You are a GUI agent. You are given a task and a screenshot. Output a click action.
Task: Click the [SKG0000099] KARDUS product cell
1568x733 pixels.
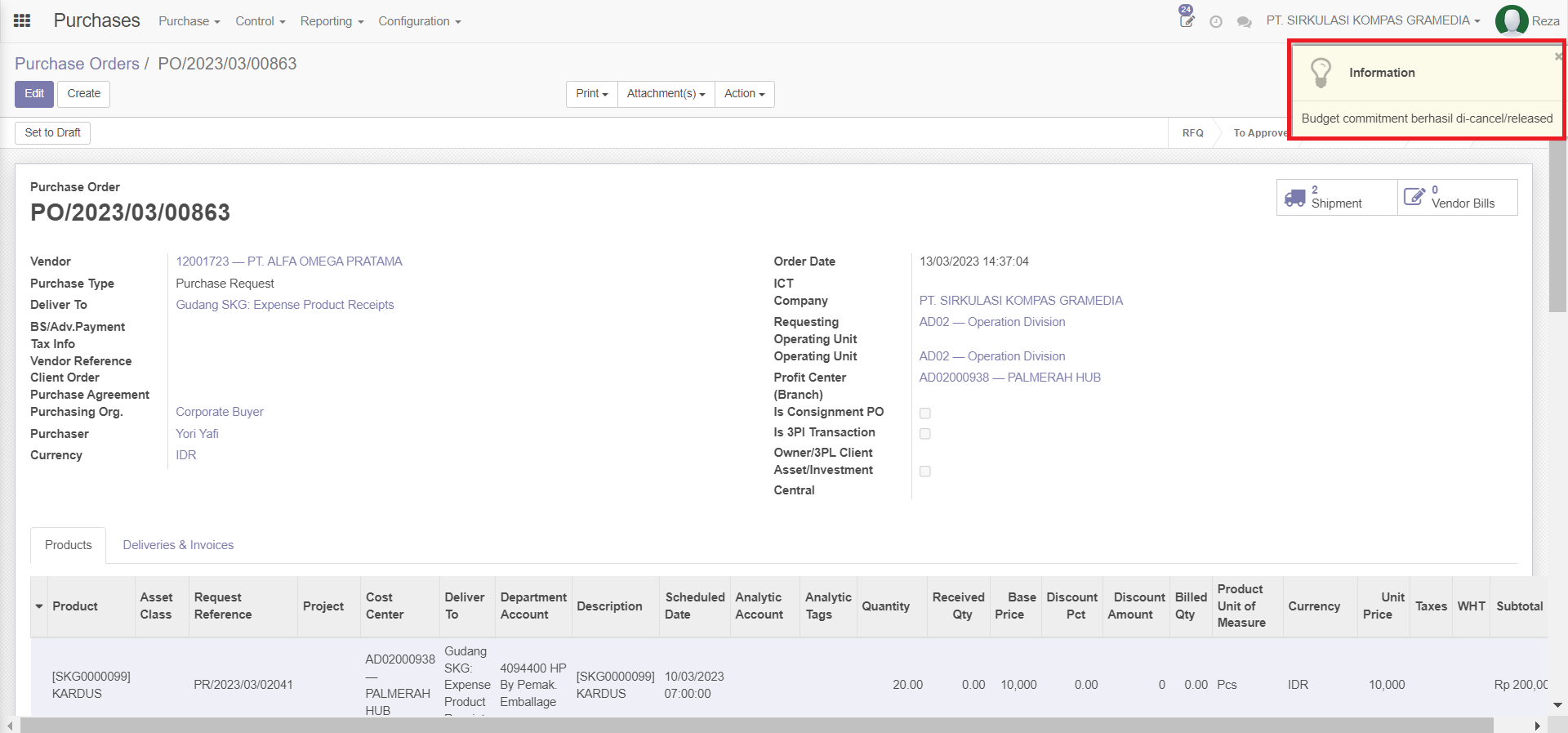pos(91,685)
